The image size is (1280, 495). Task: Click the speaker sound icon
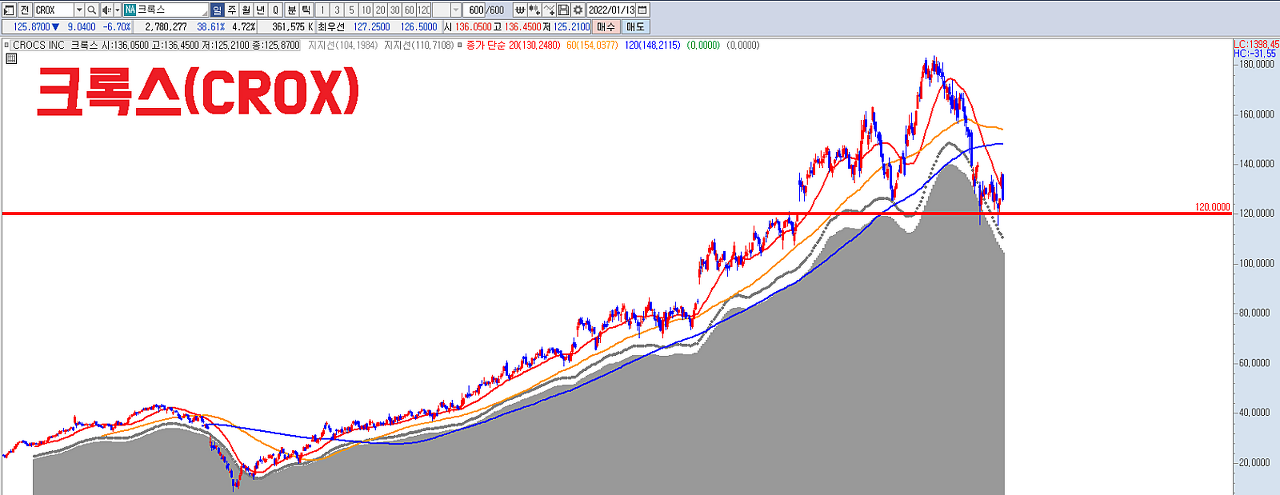pos(106,9)
